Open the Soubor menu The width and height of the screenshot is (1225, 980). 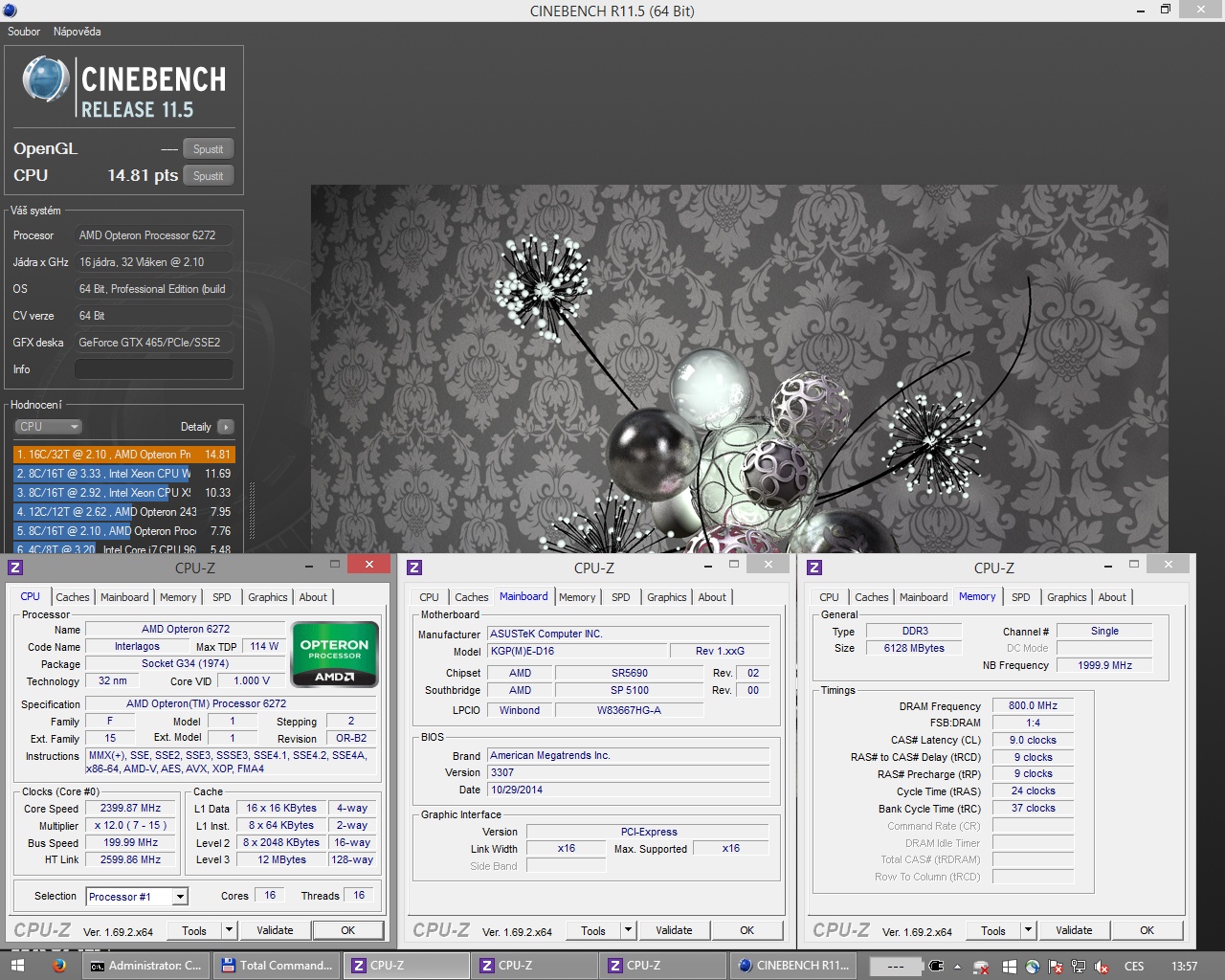24,32
